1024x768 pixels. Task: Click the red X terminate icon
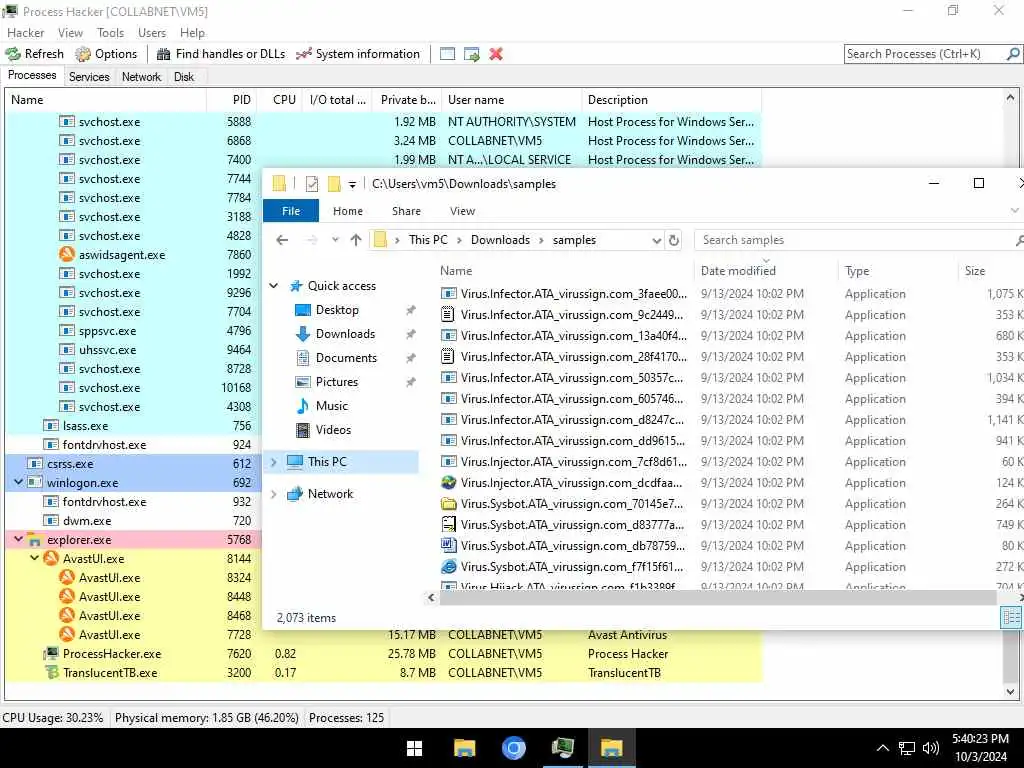click(496, 54)
